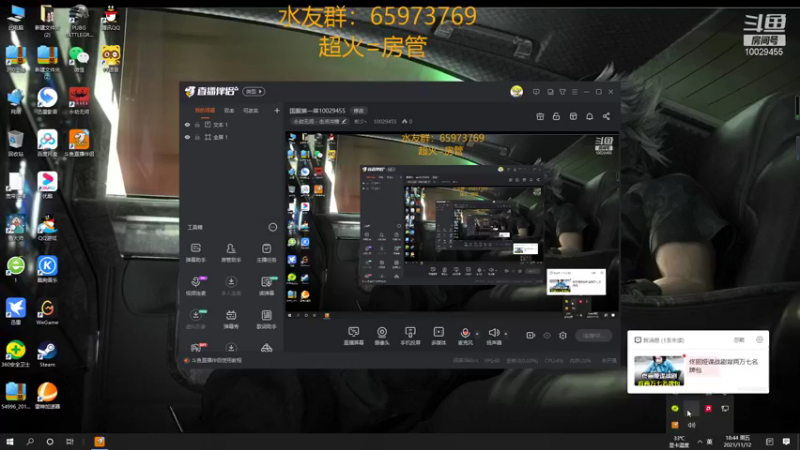Click the room lock icon in header

point(556,116)
